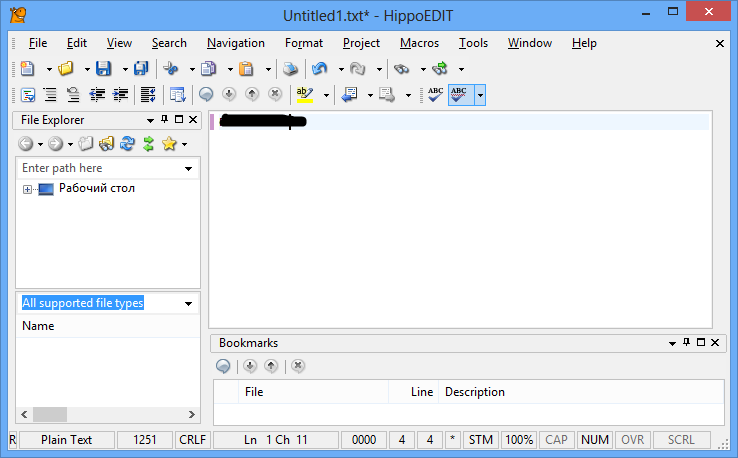Click previous bookmark icon in Bookmarks panel
The image size is (738, 458).
coord(271,366)
